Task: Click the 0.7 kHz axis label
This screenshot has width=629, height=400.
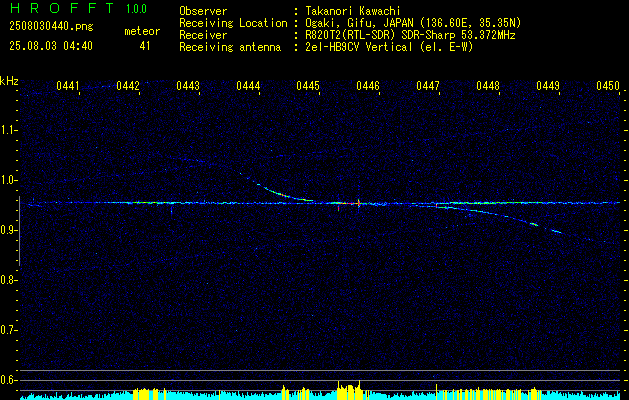Action: 8,330
